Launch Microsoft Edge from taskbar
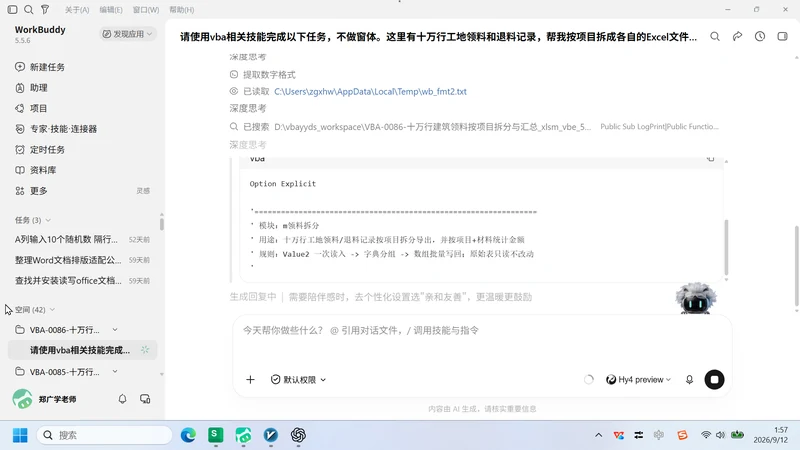This screenshot has width=800, height=450. pos(188,435)
